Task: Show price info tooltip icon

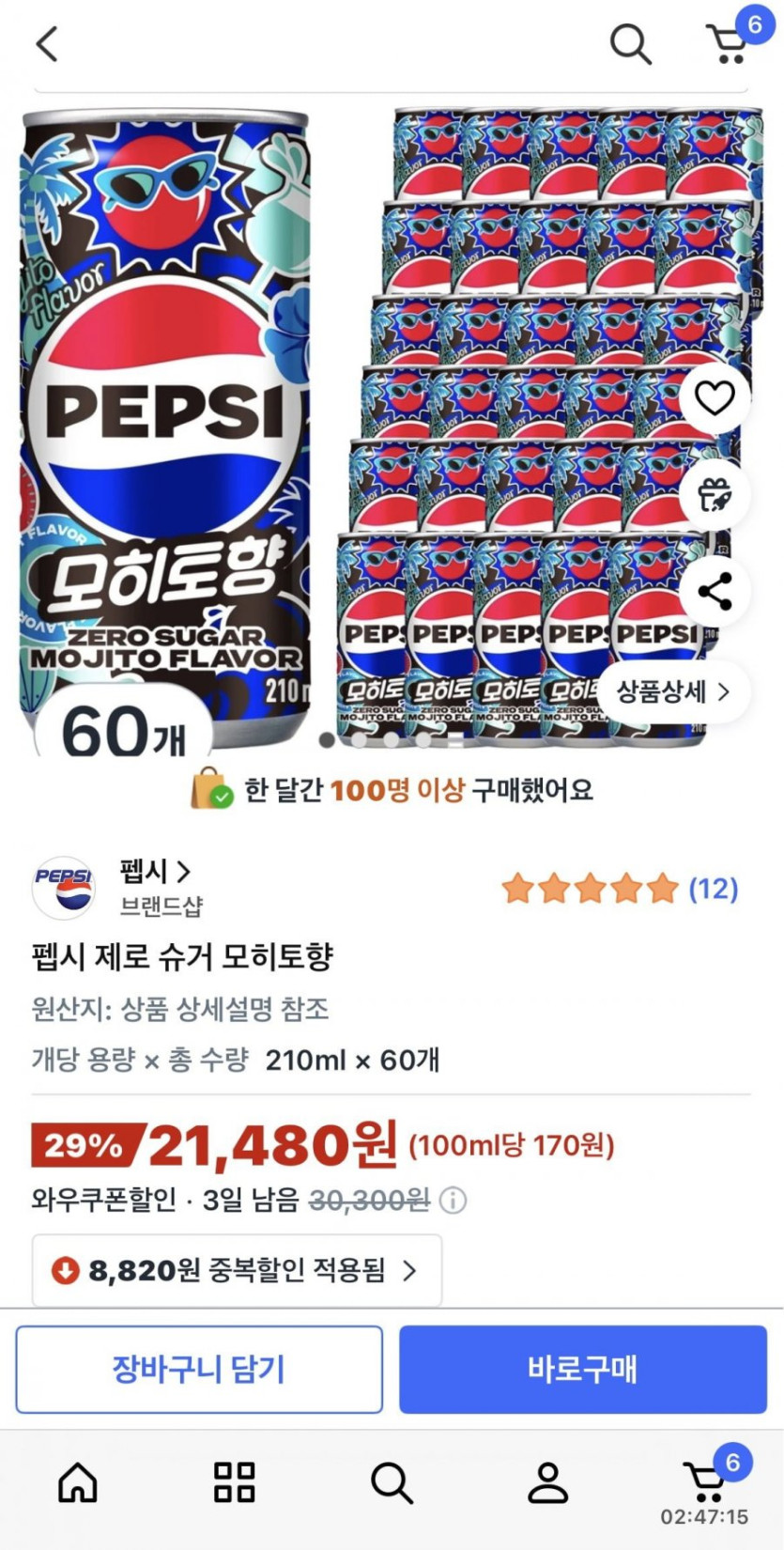Action: click(x=453, y=1201)
